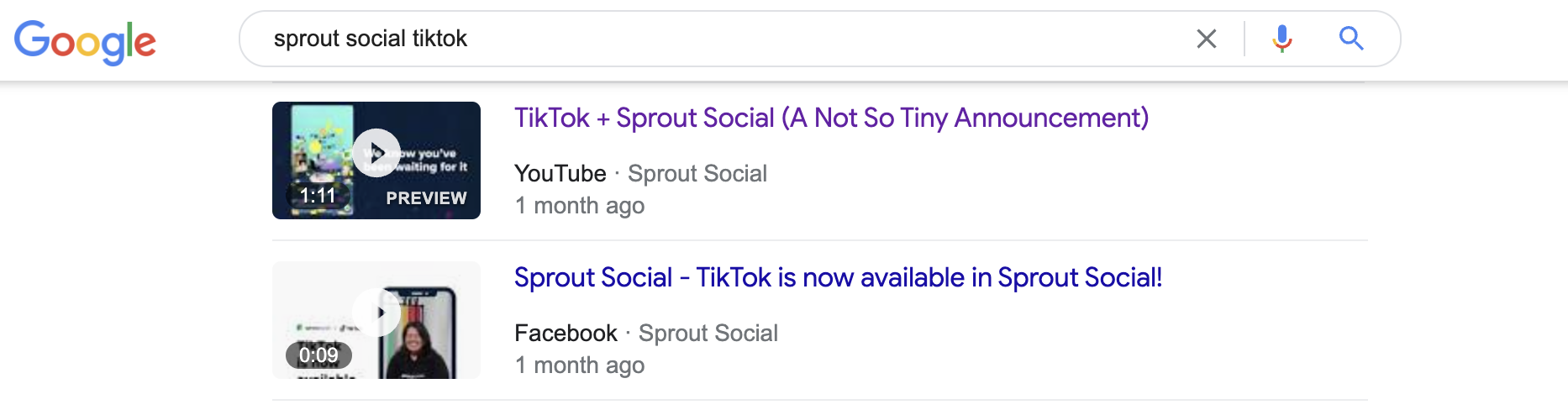The height and width of the screenshot is (410, 1568).
Task: Click the blue magnifying glass search icon
Action: click(1350, 38)
